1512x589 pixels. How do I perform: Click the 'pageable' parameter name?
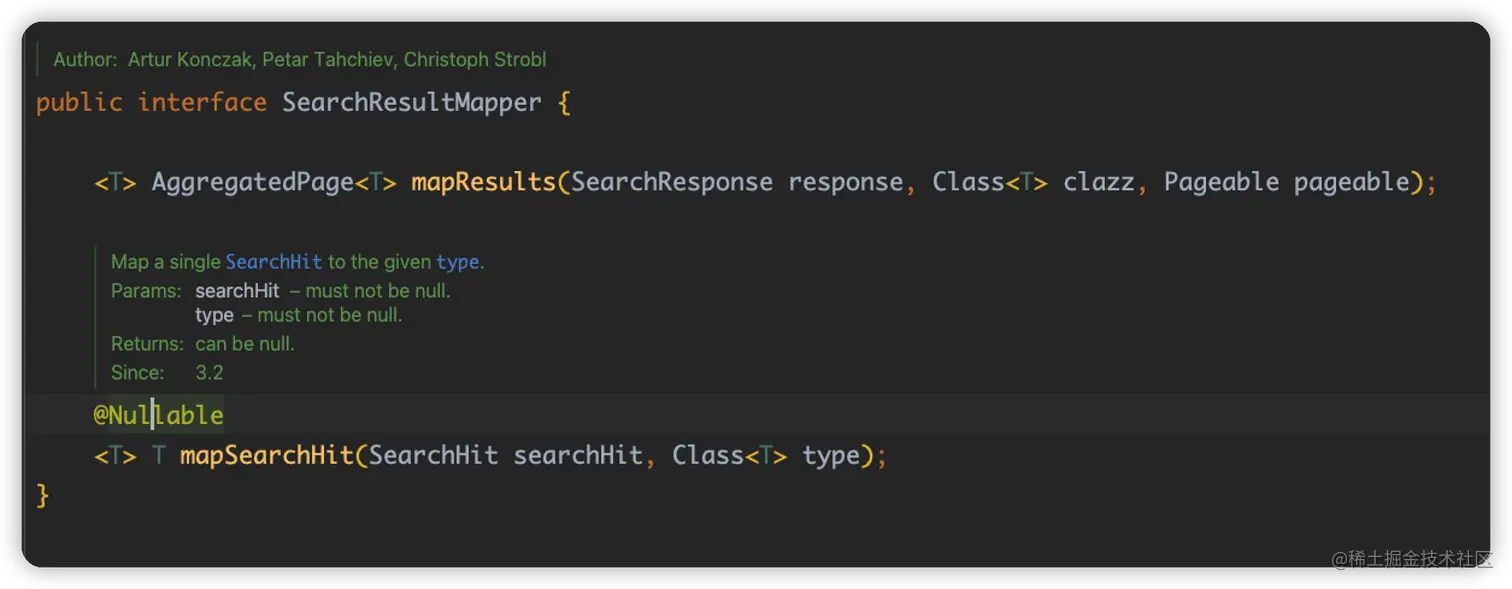point(1351,182)
